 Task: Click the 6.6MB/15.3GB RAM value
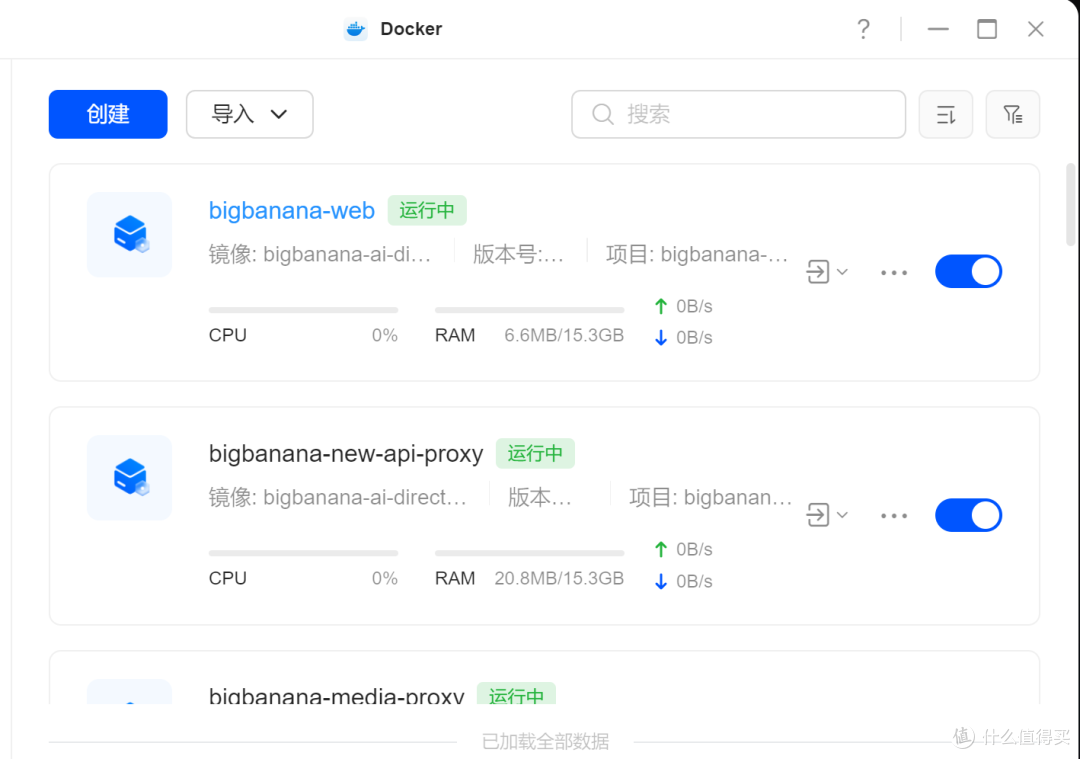[x=564, y=335]
